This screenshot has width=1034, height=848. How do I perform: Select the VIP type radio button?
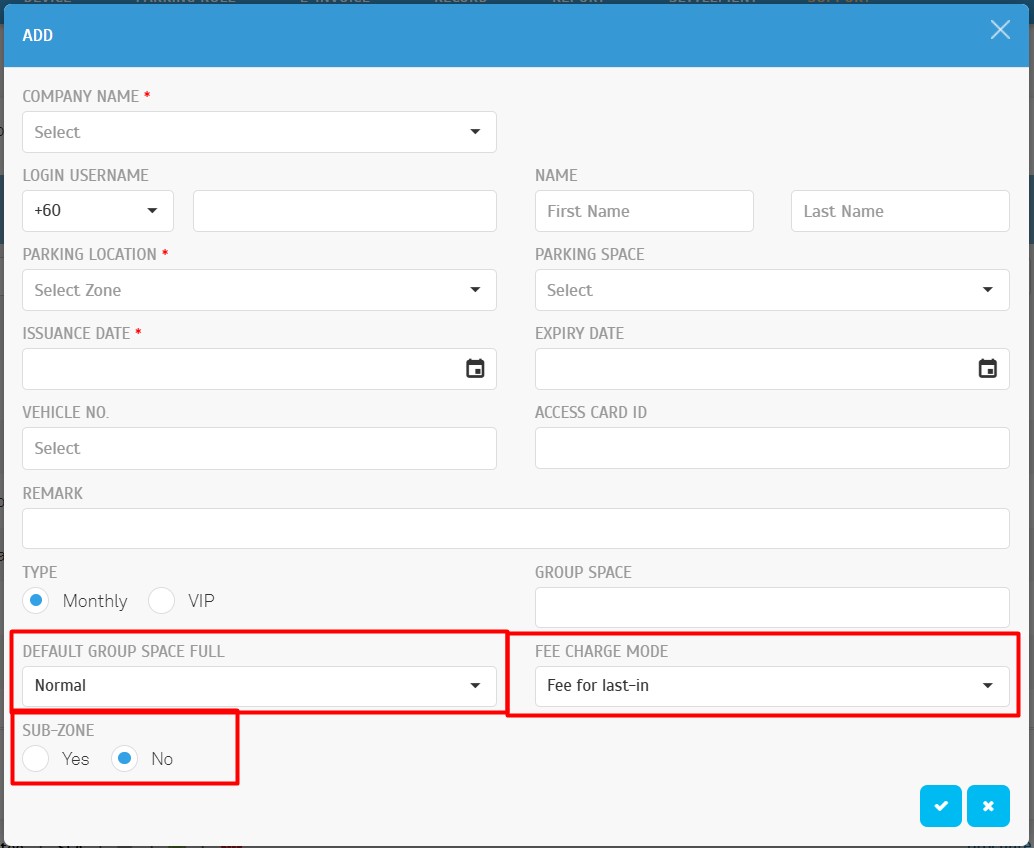pyautogui.click(x=162, y=601)
